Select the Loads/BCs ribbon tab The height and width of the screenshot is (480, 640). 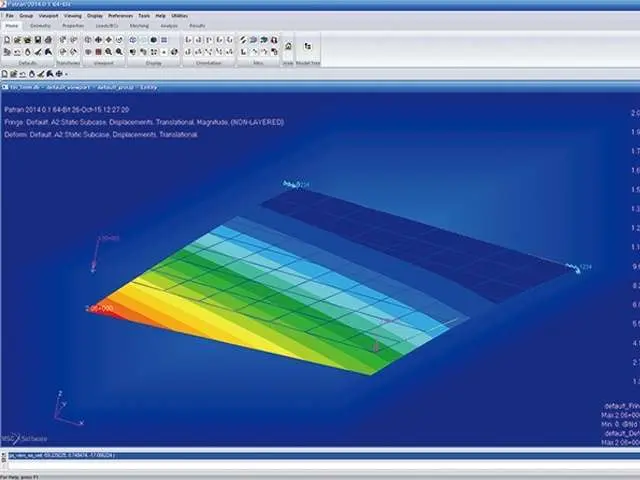pos(106,24)
